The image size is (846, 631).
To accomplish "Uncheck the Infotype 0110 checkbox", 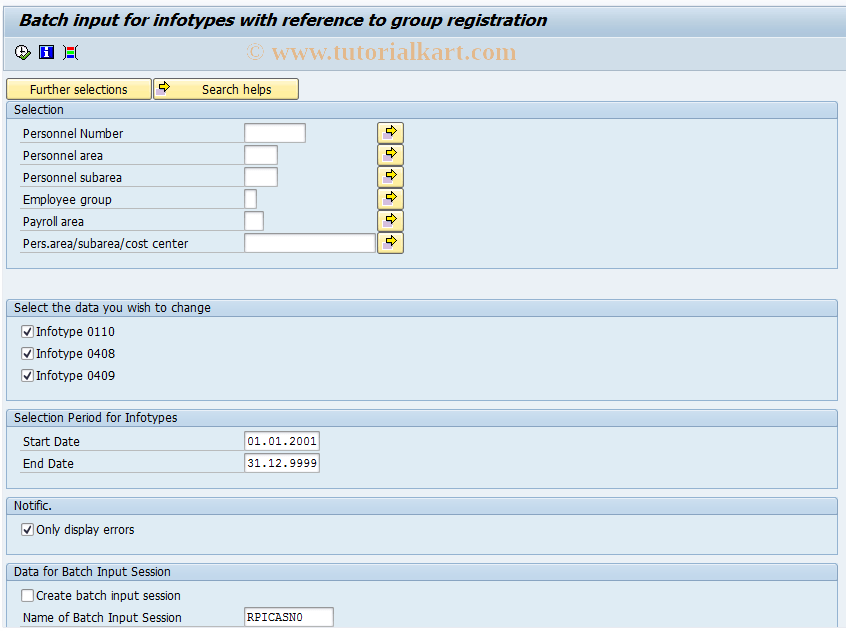I will 27,331.
